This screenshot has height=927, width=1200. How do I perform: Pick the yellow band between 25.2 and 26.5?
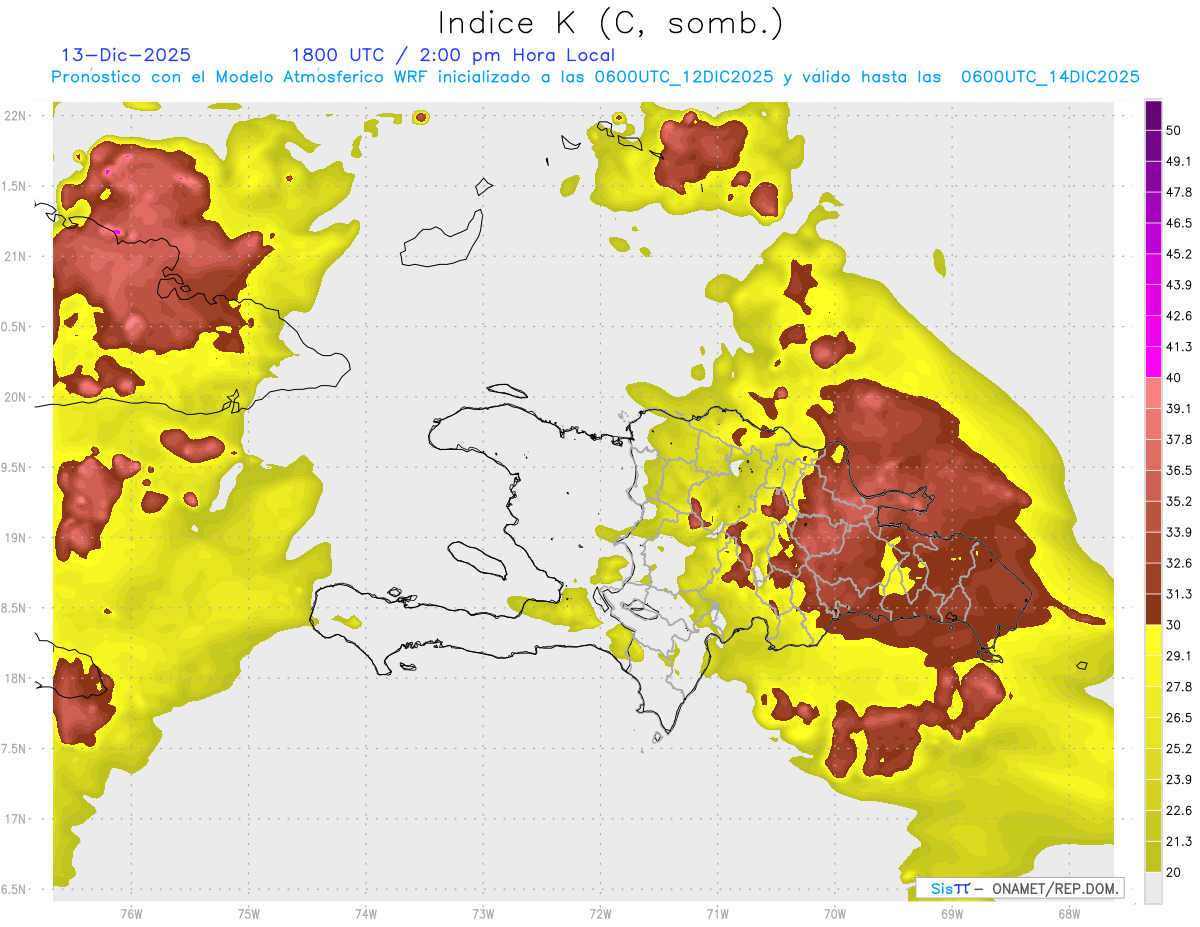click(x=1153, y=733)
